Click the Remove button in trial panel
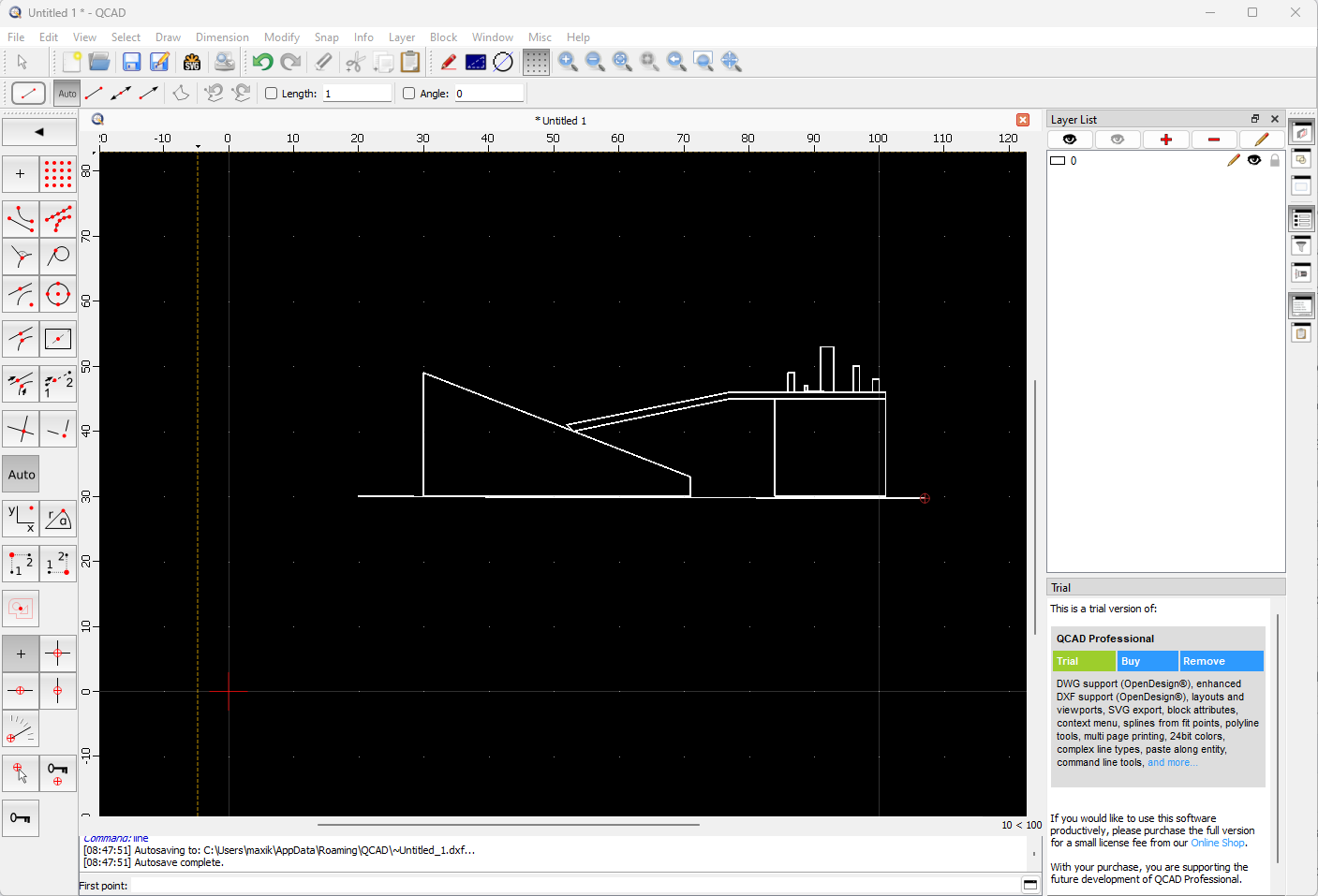1318x896 pixels. [1222, 661]
